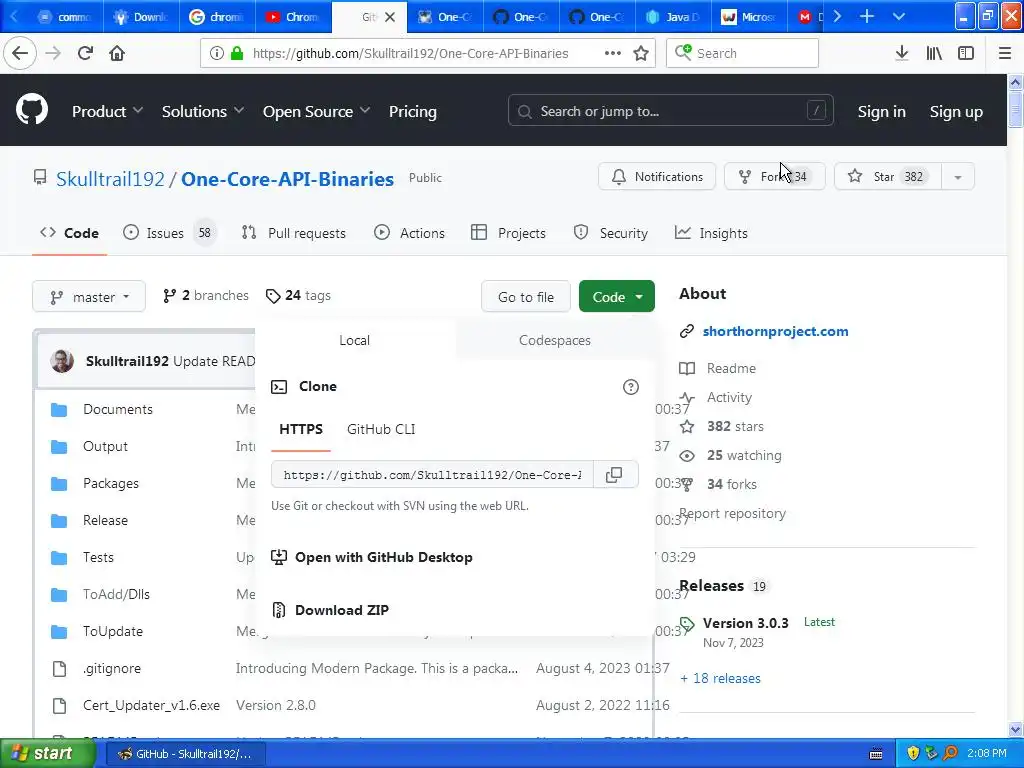Go back with the browser back arrow
Viewport: 1024px width, 768px height.
(20, 53)
